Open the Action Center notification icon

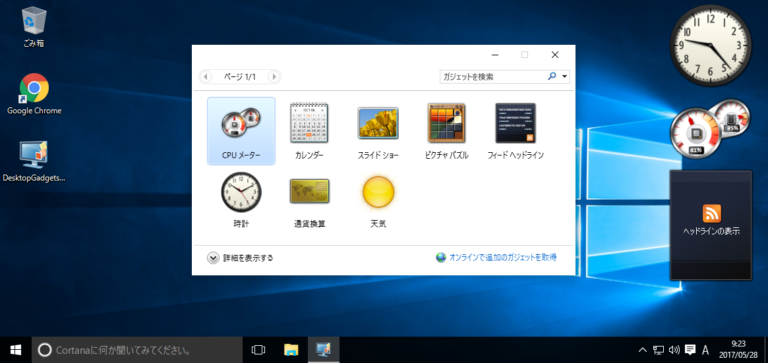[690, 350]
